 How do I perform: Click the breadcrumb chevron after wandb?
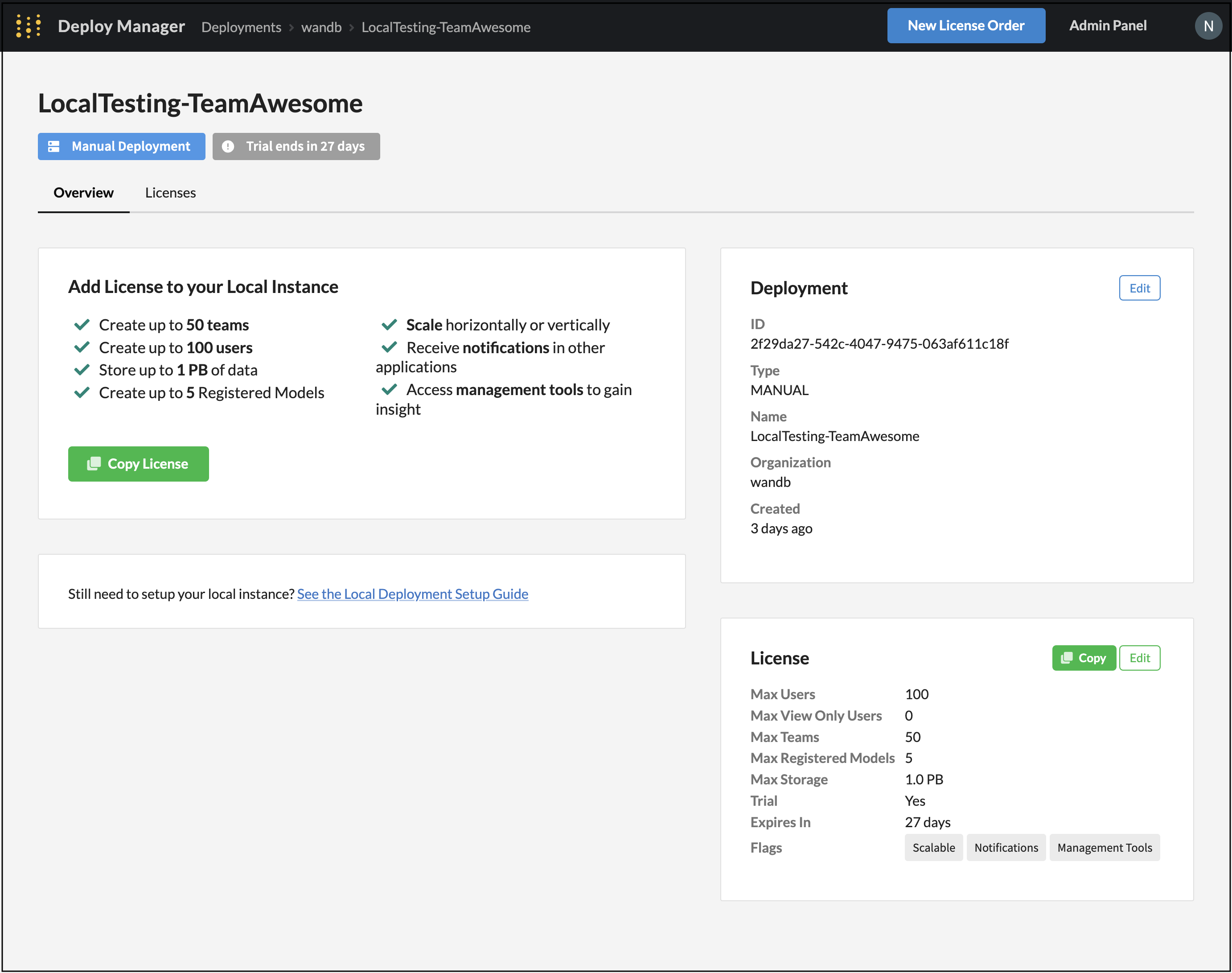pyautogui.click(x=352, y=27)
